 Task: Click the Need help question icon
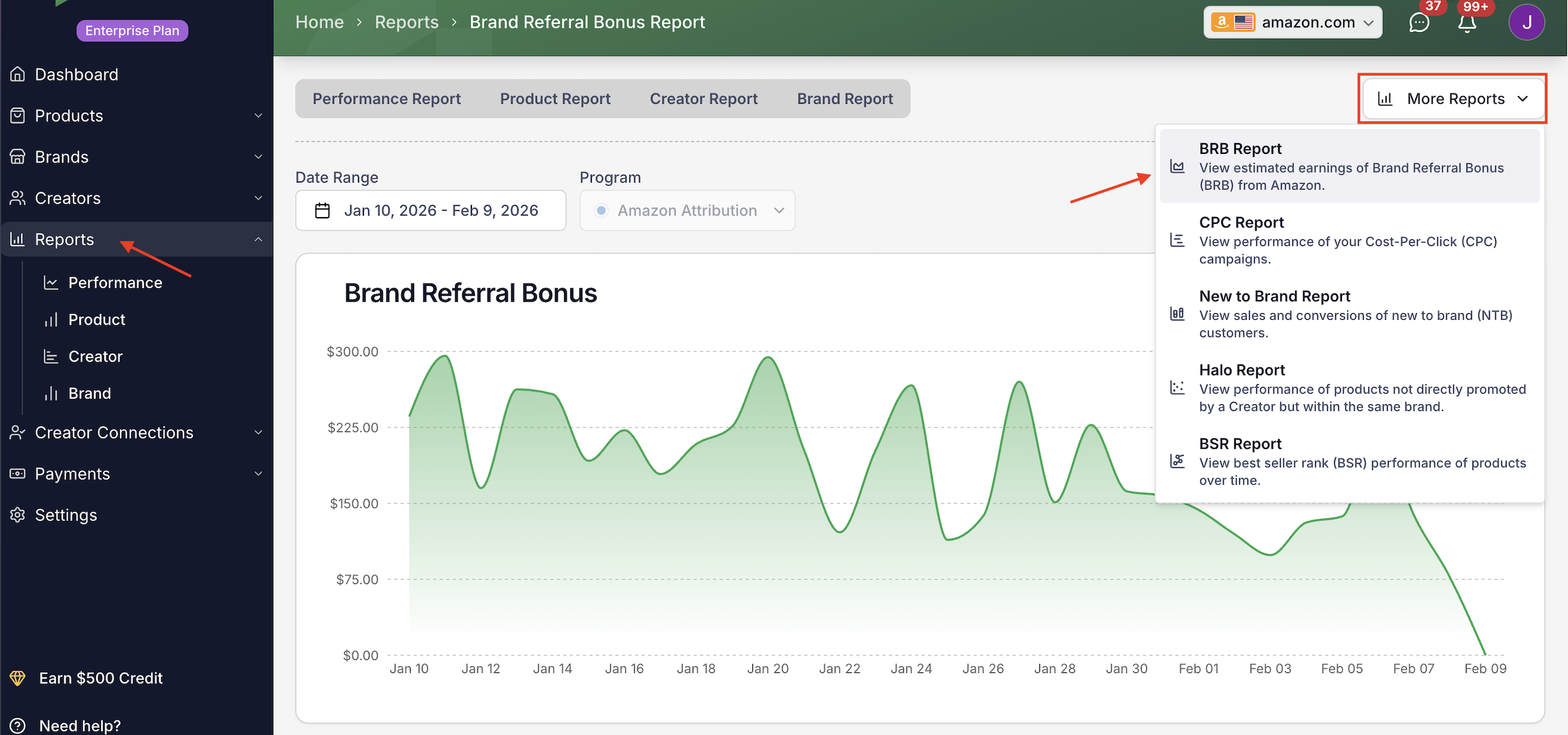pyautogui.click(x=18, y=725)
